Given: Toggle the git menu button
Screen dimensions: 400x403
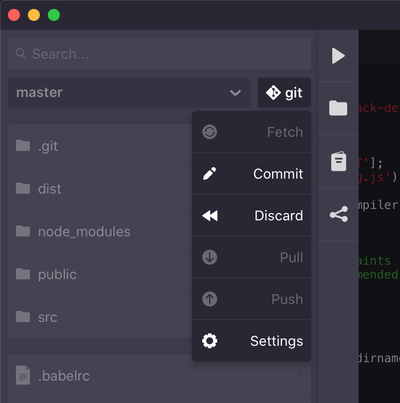Looking at the screenshot, I should [x=284, y=93].
